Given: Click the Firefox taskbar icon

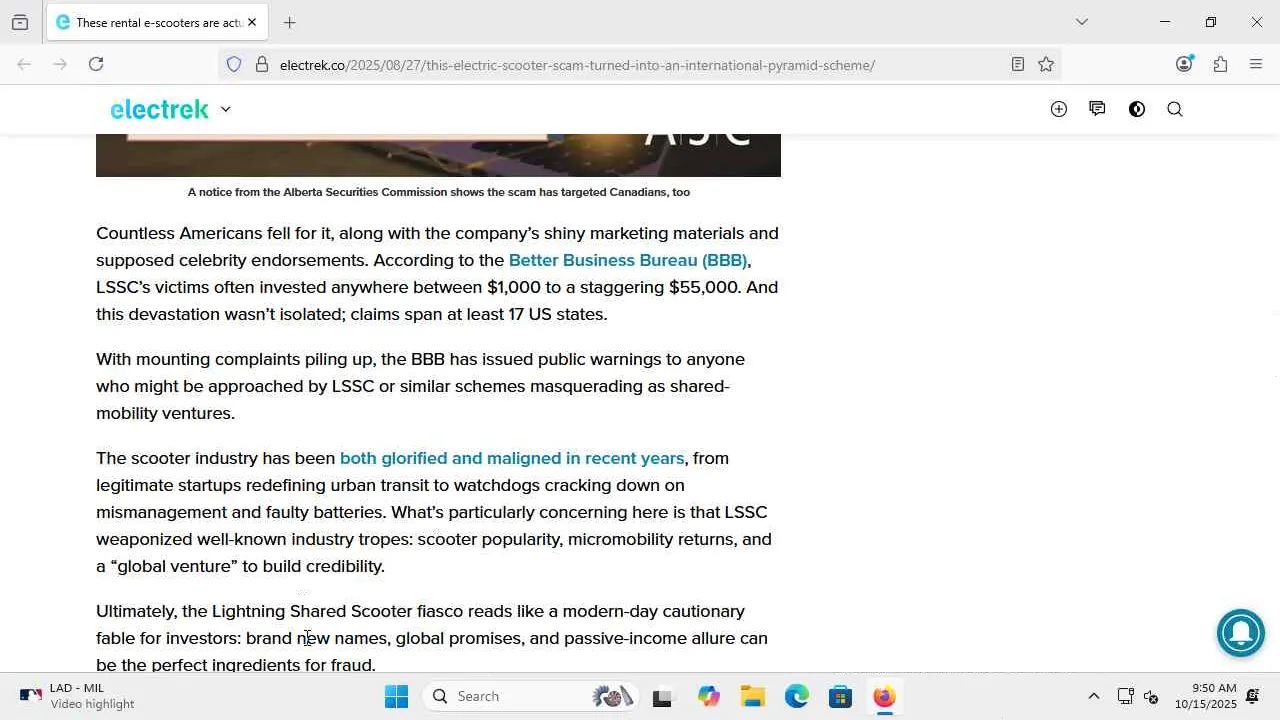Looking at the screenshot, I should [x=884, y=697].
